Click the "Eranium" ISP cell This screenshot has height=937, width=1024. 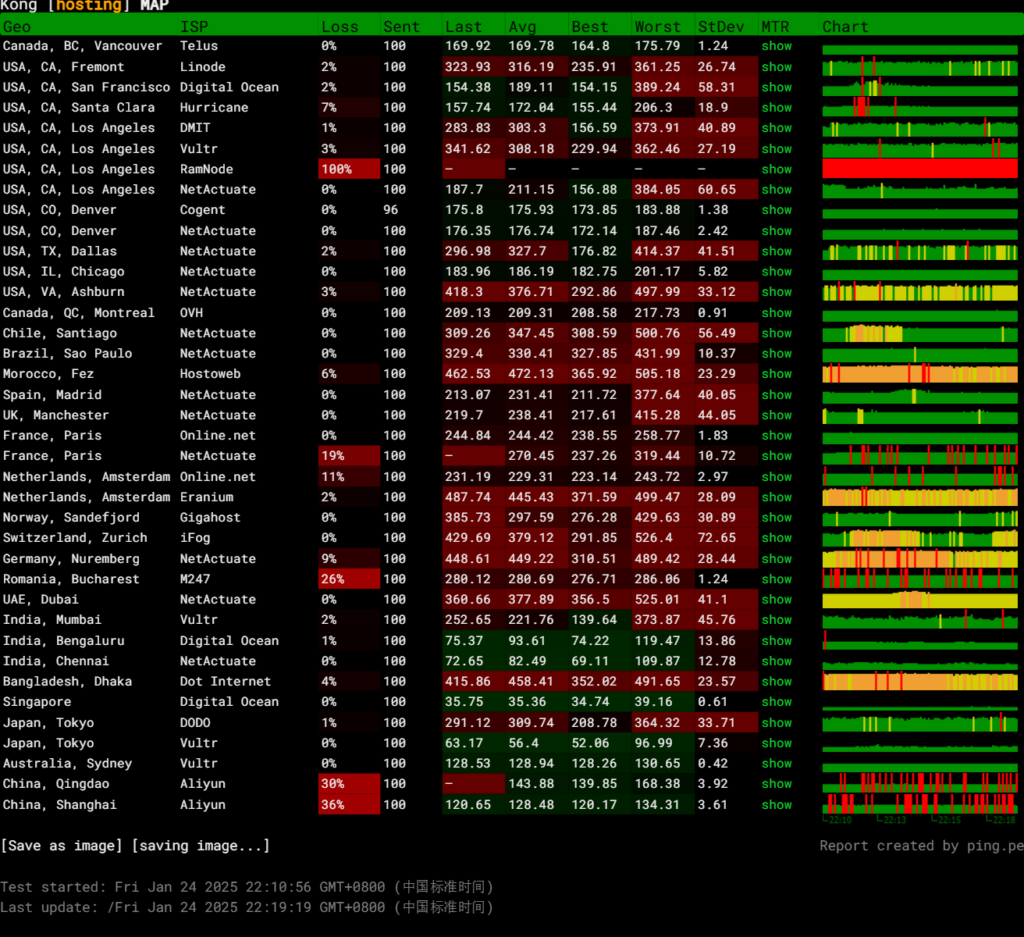tap(206, 497)
